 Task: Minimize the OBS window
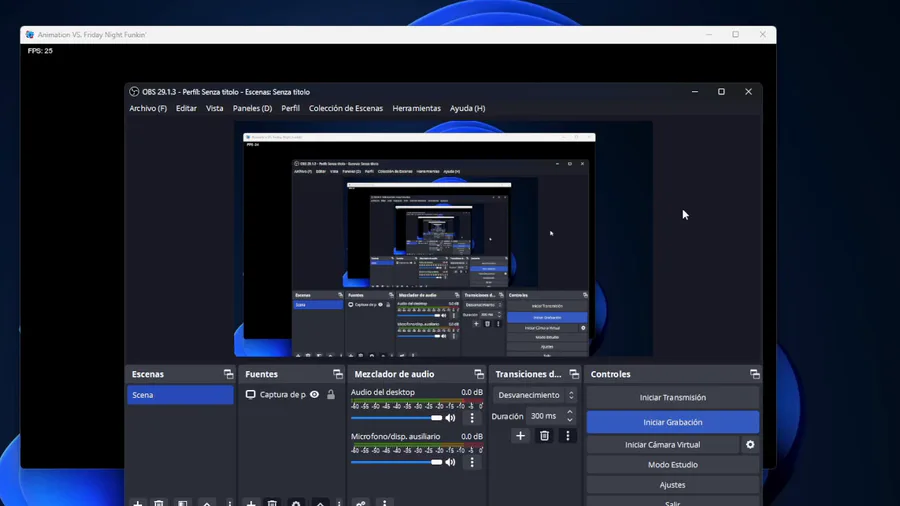695,92
